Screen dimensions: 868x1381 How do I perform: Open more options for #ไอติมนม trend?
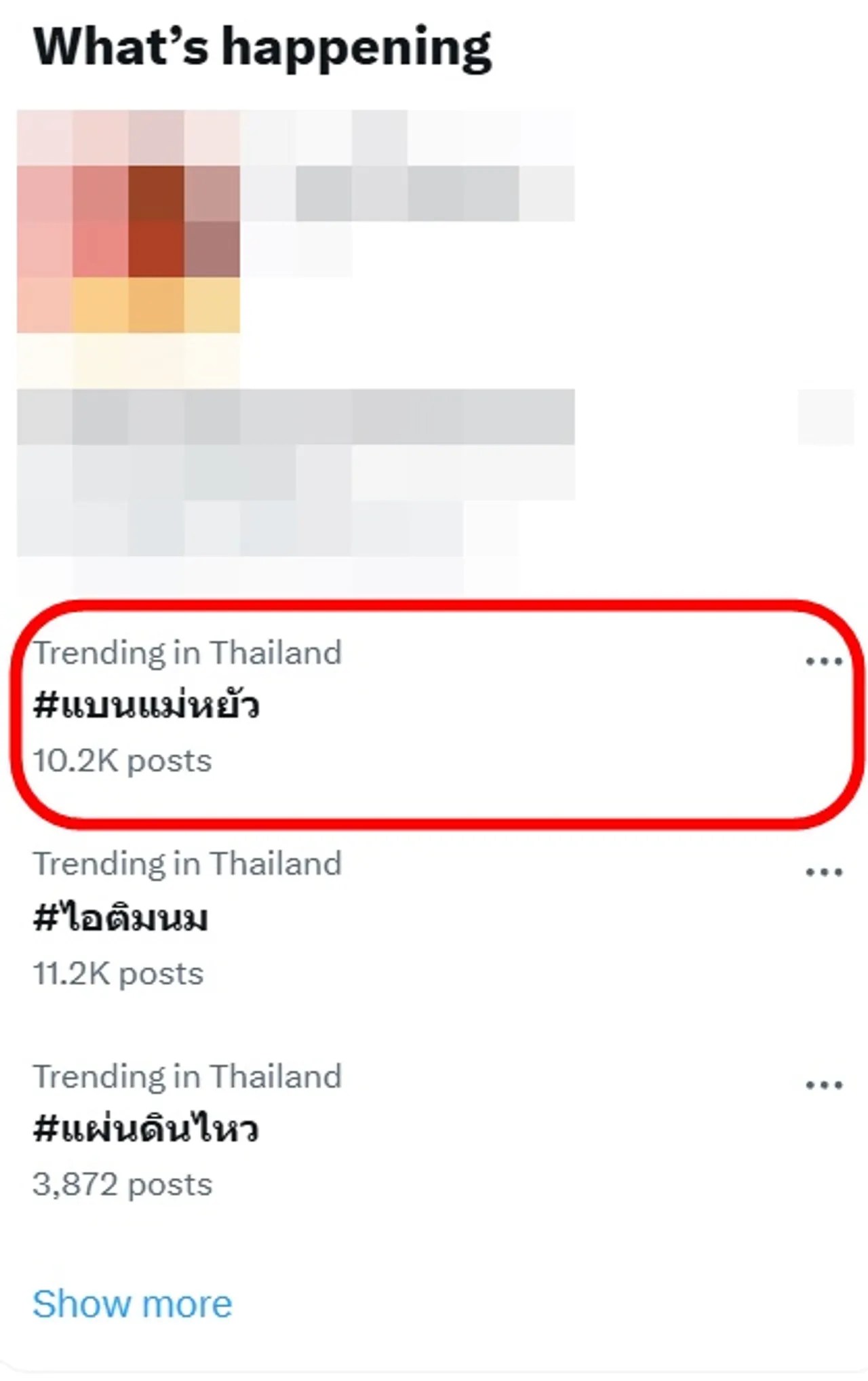(823, 872)
